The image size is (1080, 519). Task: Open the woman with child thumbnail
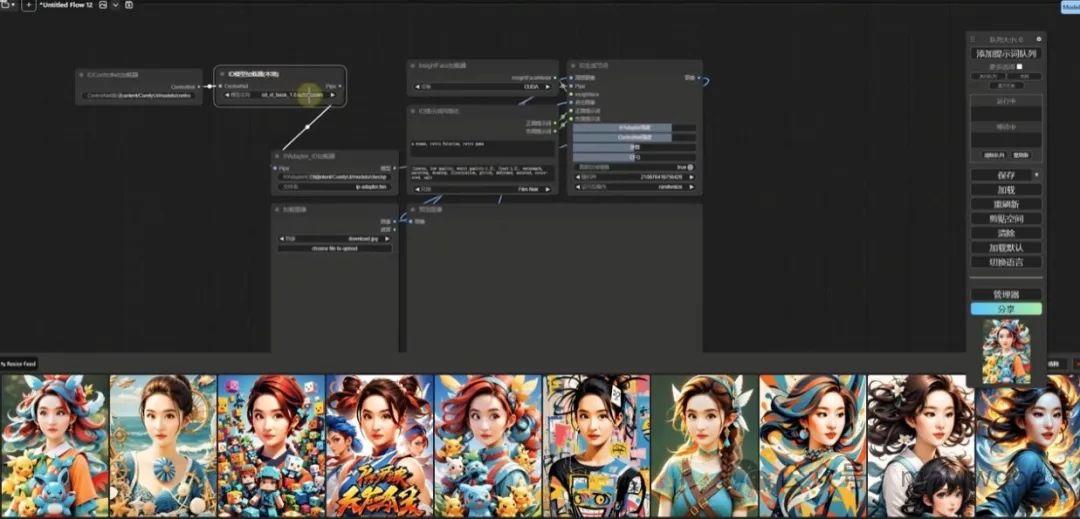point(921,445)
